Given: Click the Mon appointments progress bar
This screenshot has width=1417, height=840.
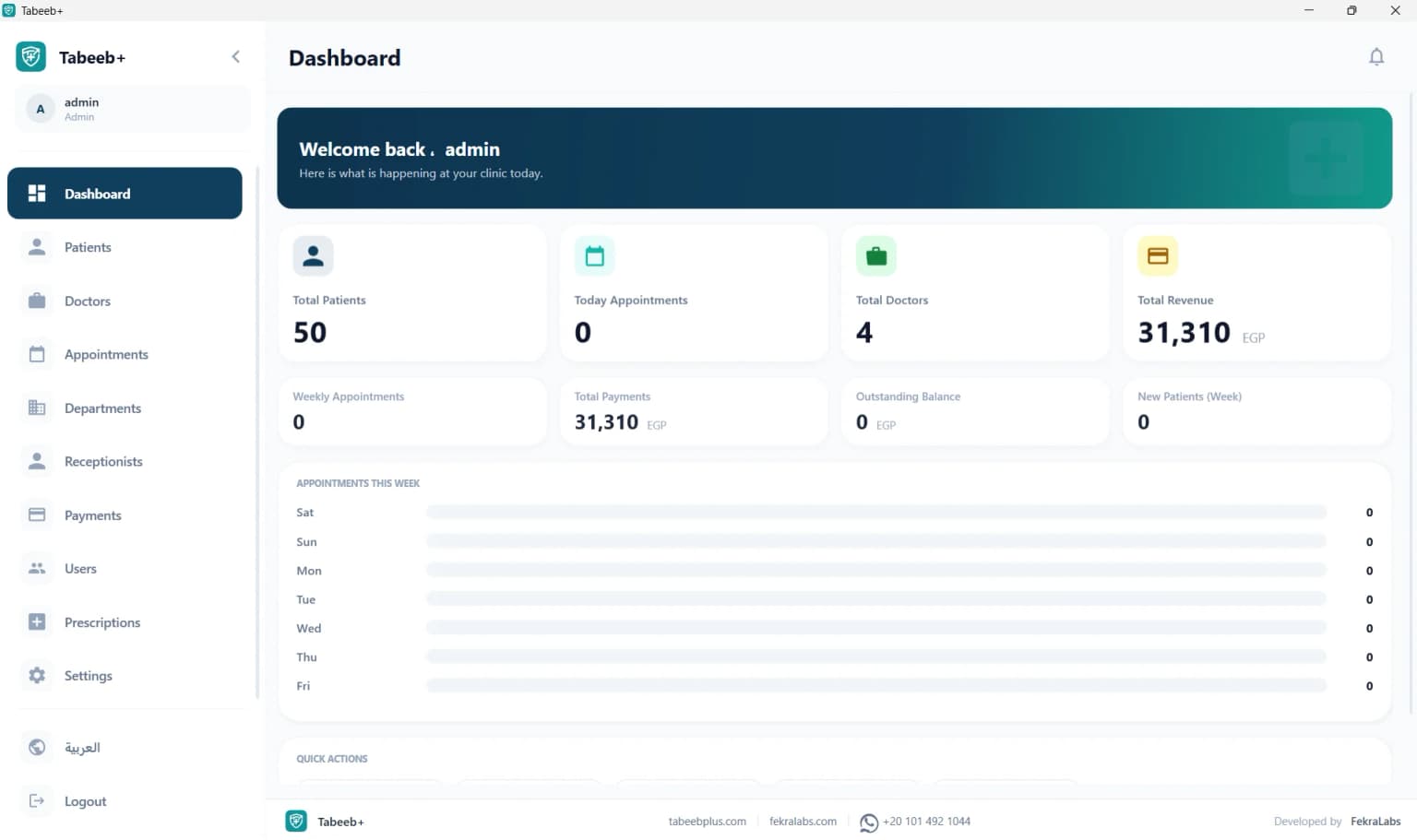Looking at the screenshot, I should click(x=876, y=570).
